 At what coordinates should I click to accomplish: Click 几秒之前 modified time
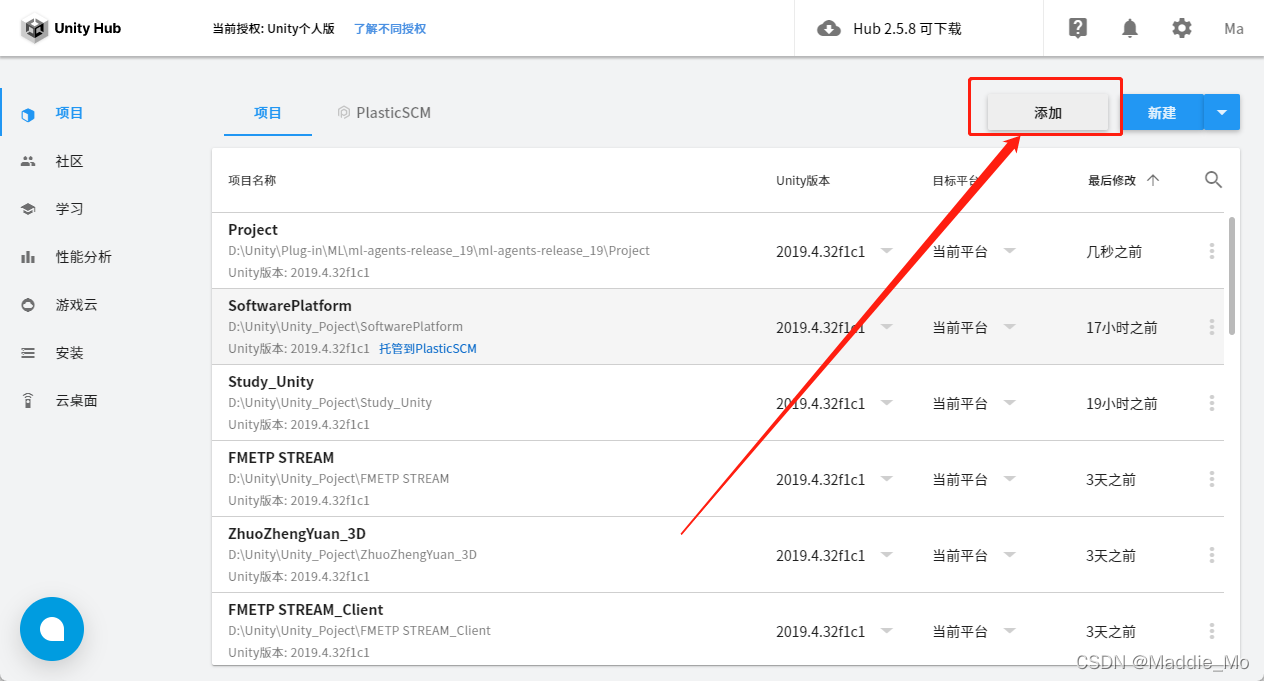1114,252
